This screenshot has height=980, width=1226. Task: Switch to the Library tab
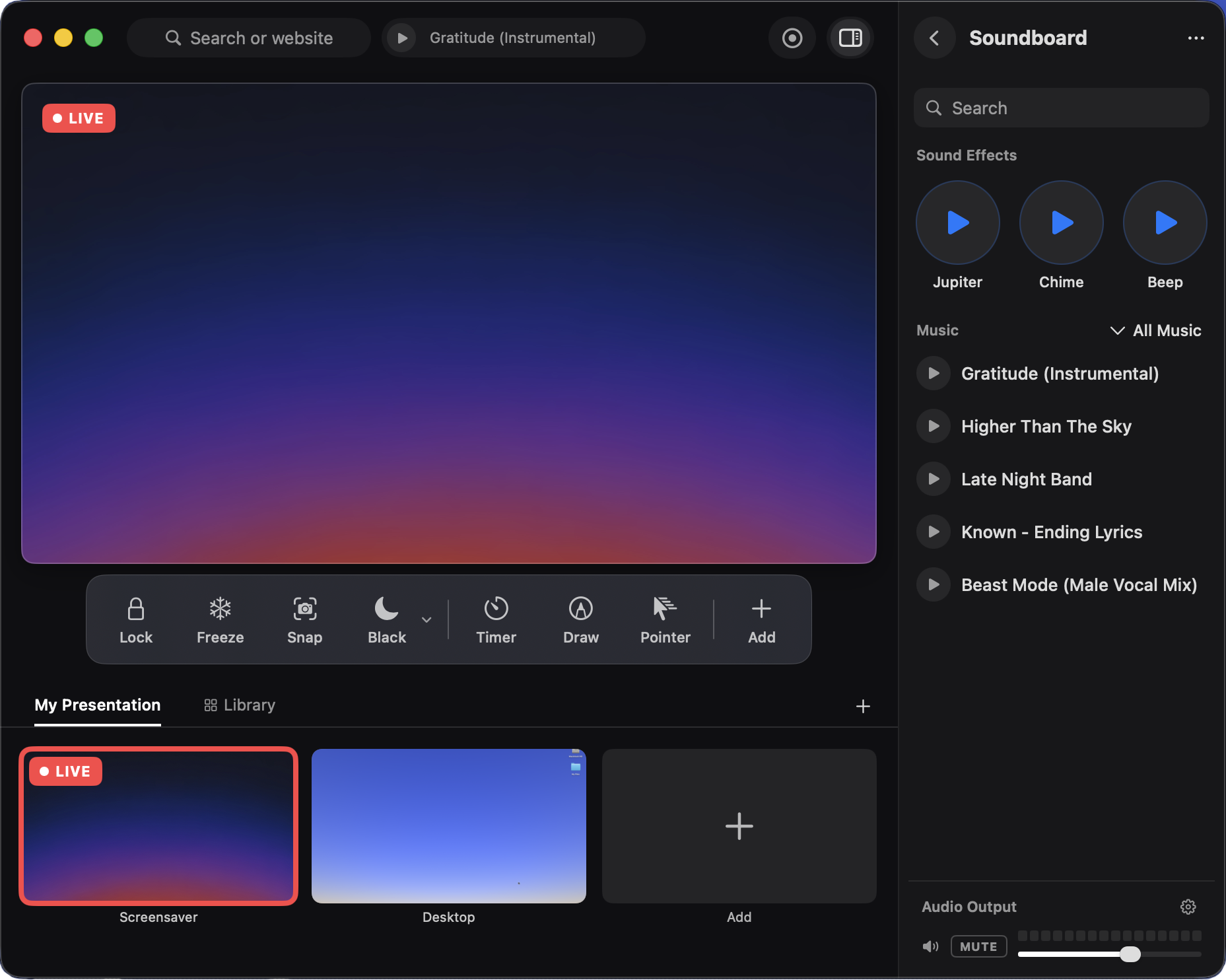(240, 705)
